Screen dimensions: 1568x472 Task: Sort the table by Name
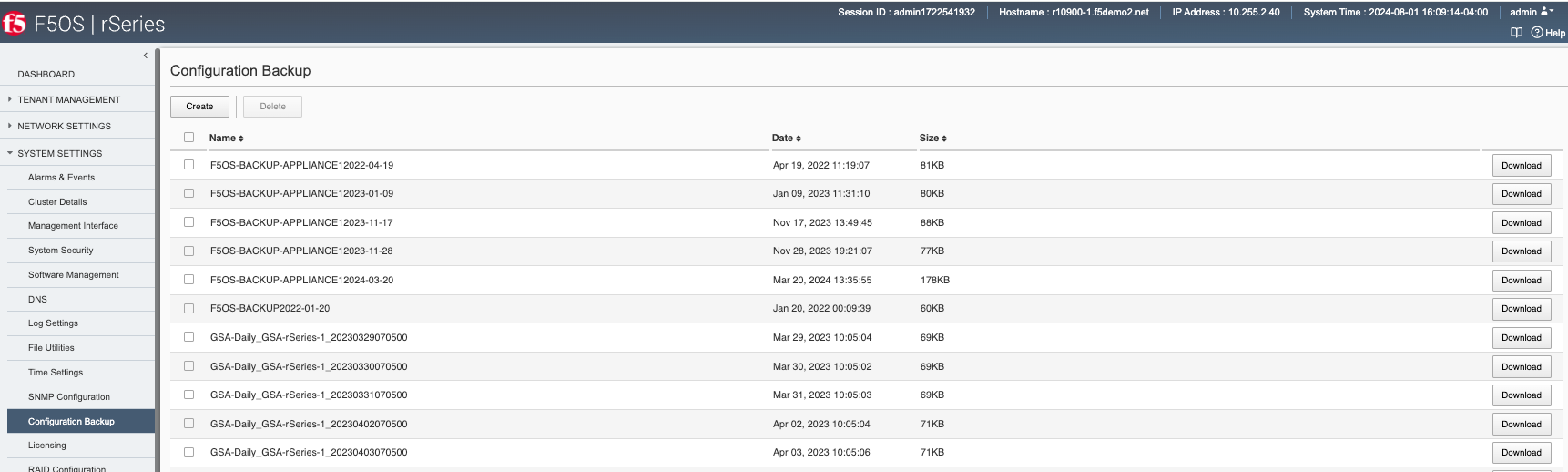(226, 138)
